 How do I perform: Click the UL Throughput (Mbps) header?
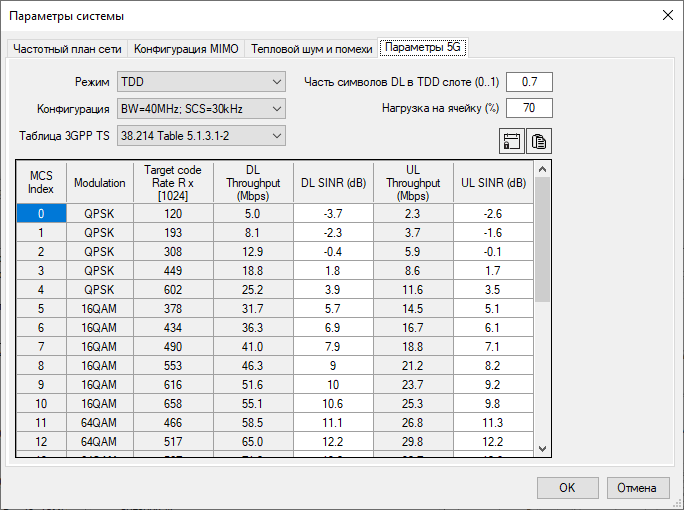coord(413,182)
